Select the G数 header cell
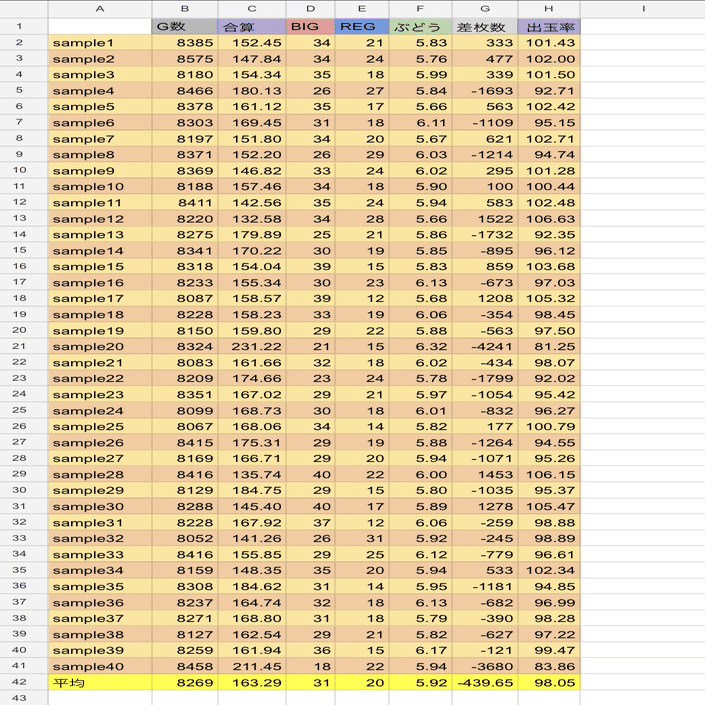 pos(185,27)
